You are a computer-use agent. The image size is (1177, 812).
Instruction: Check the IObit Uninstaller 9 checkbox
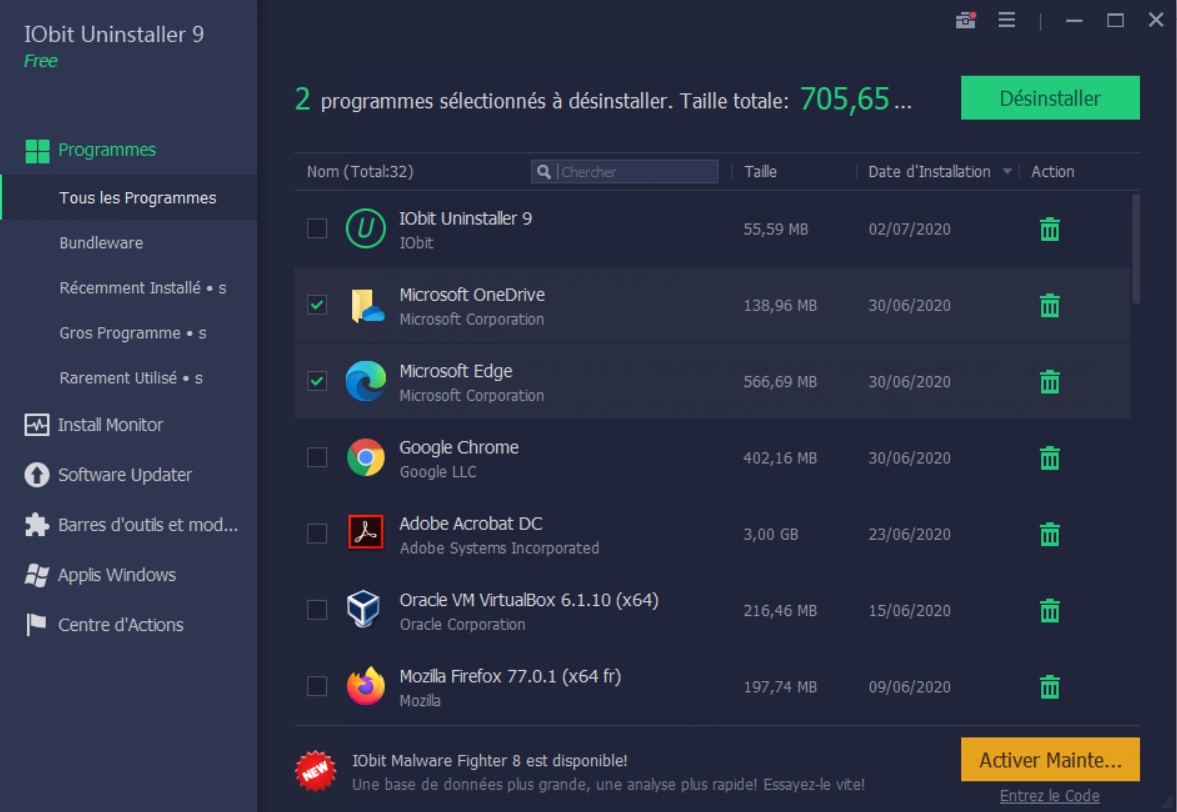pos(317,229)
